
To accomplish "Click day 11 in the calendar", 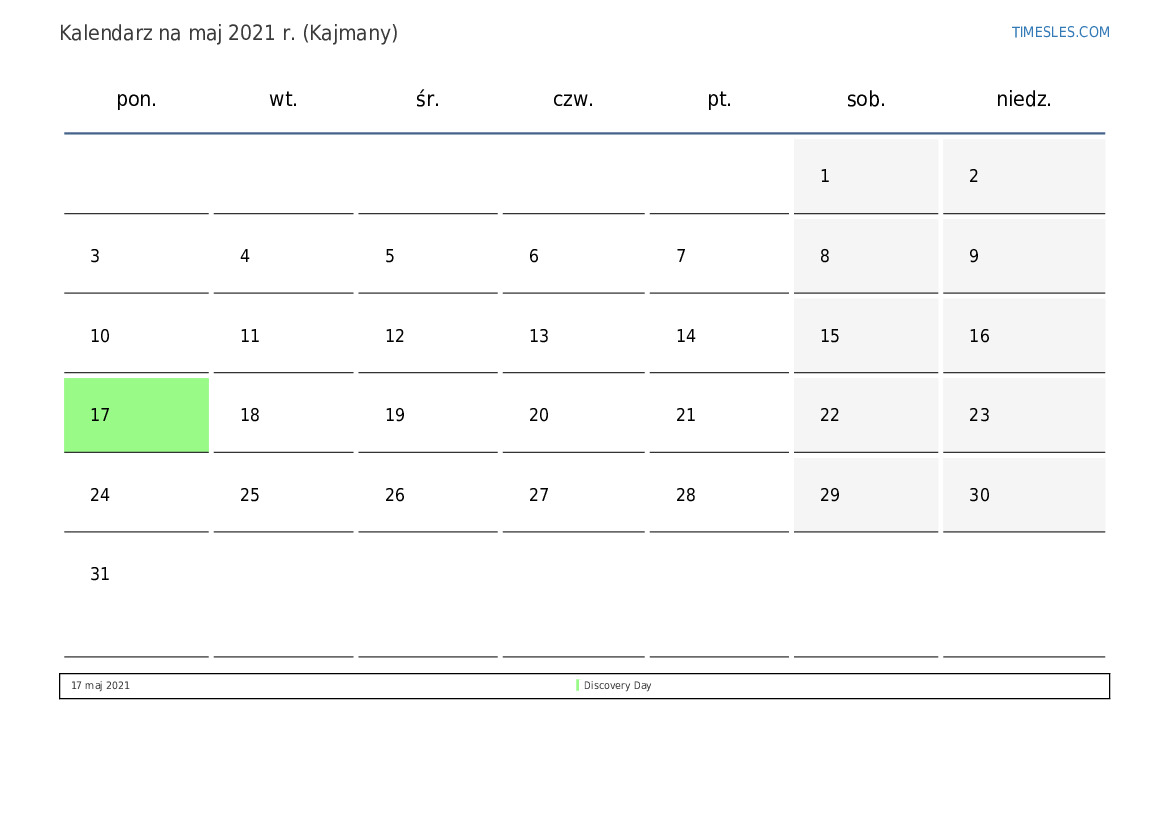I will click(283, 336).
